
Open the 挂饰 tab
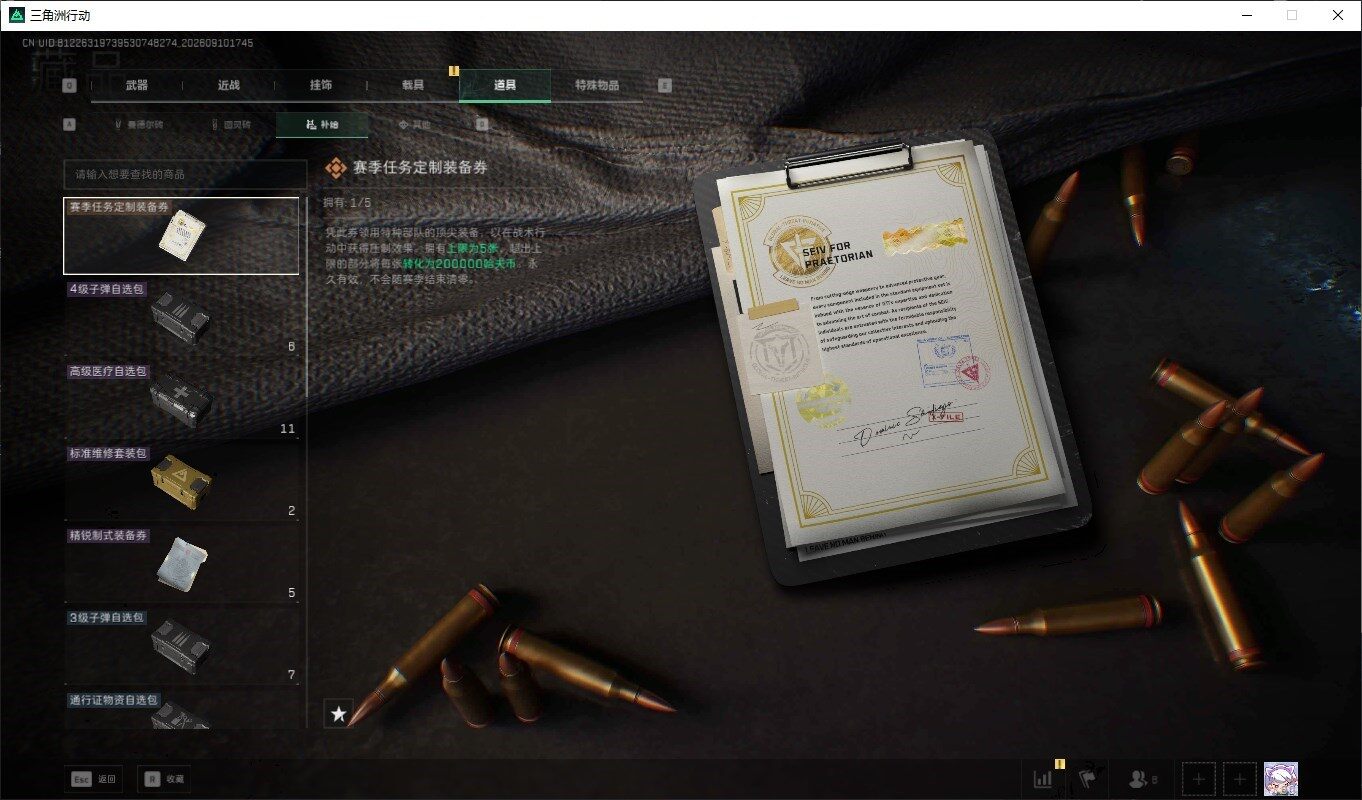[321, 85]
